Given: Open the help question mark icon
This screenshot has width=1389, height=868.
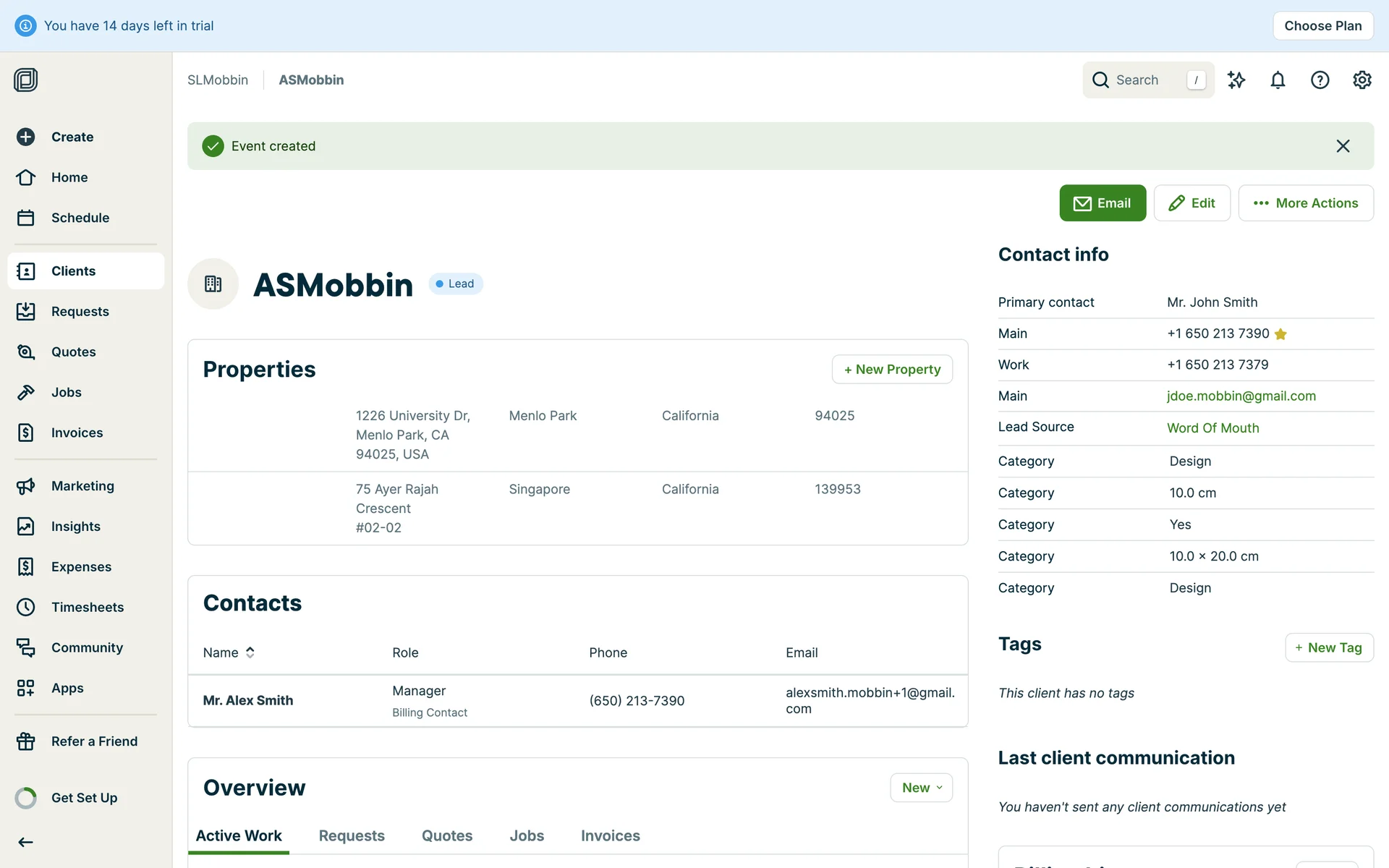Looking at the screenshot, I should click(1320, 80).
